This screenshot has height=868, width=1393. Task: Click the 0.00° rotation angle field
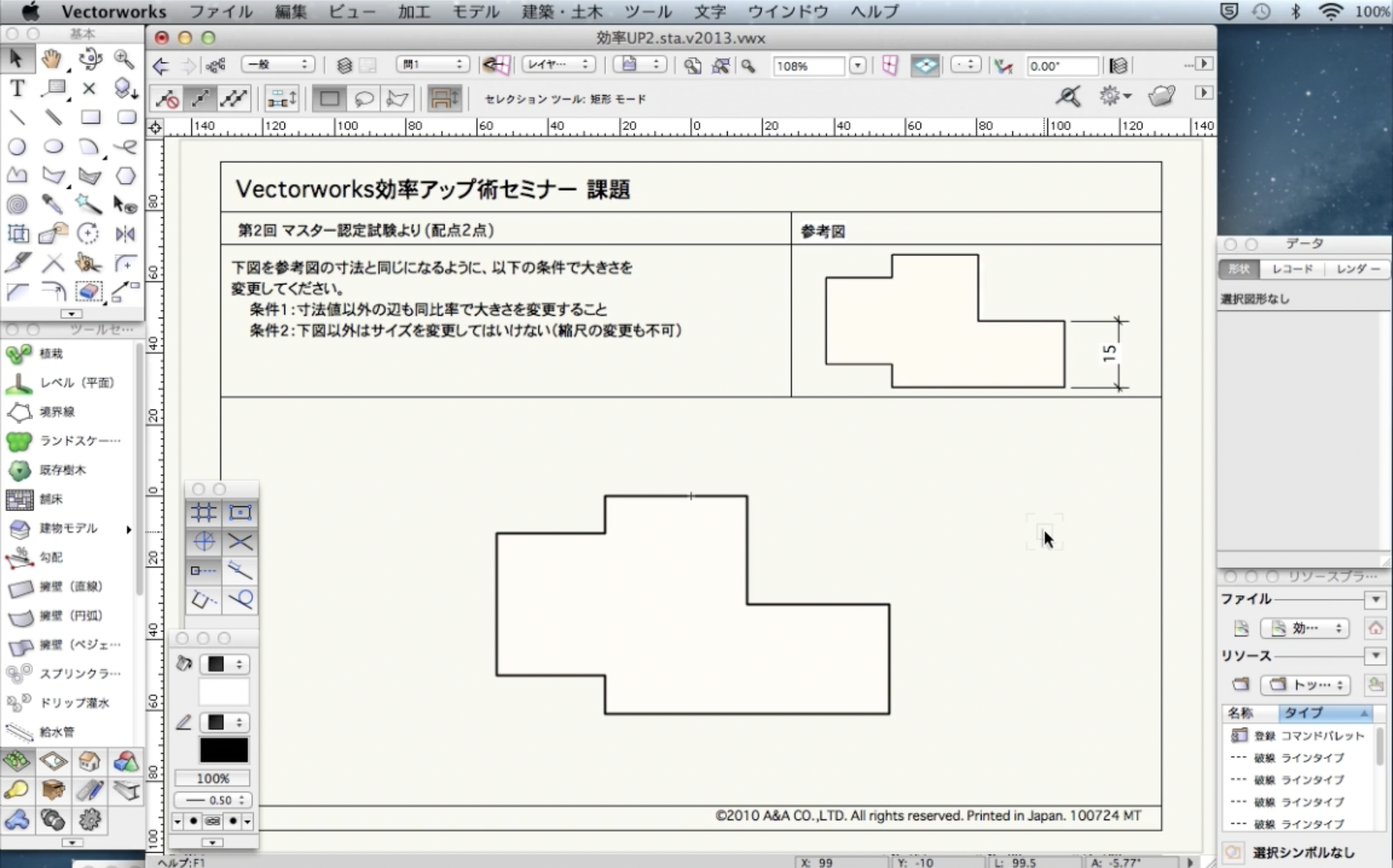point(1062,66)
